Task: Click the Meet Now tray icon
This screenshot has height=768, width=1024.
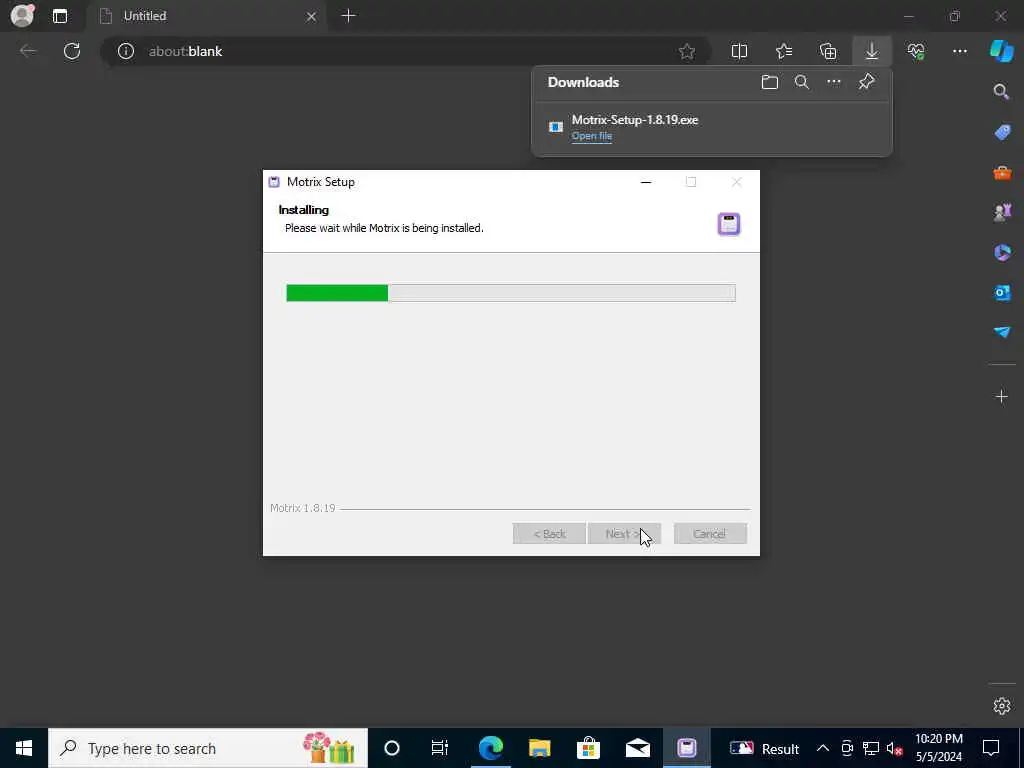Action: click(x=847, y=748)
